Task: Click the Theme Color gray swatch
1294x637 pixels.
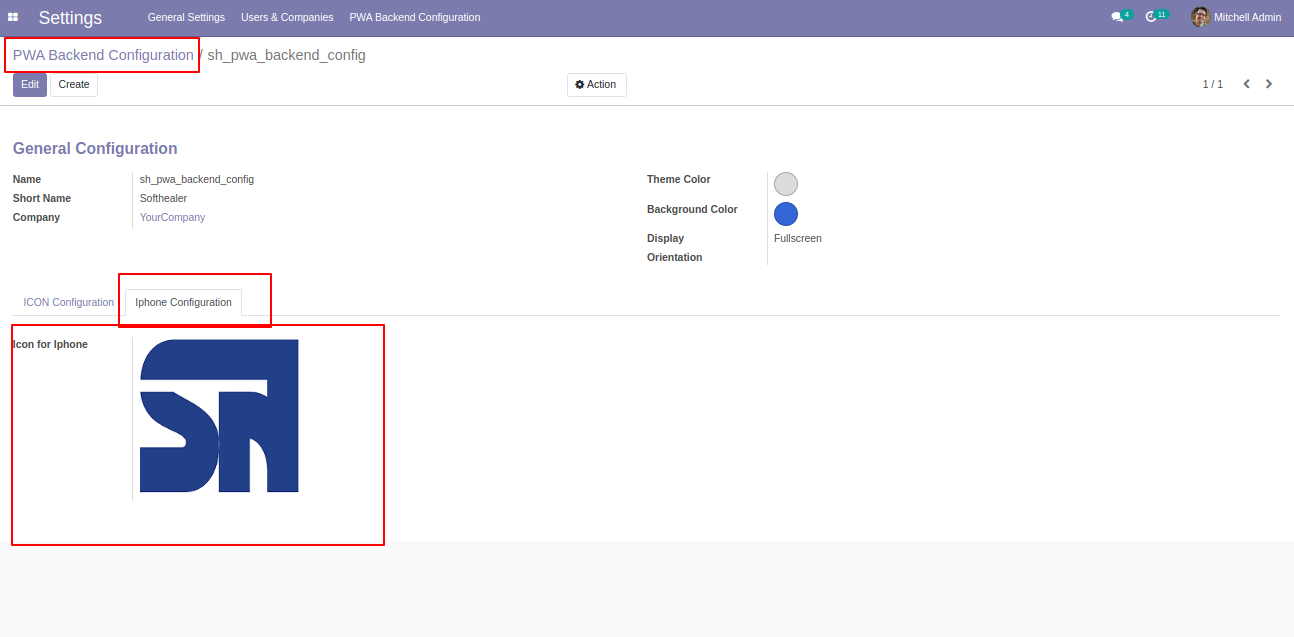Action: point(786,184)
